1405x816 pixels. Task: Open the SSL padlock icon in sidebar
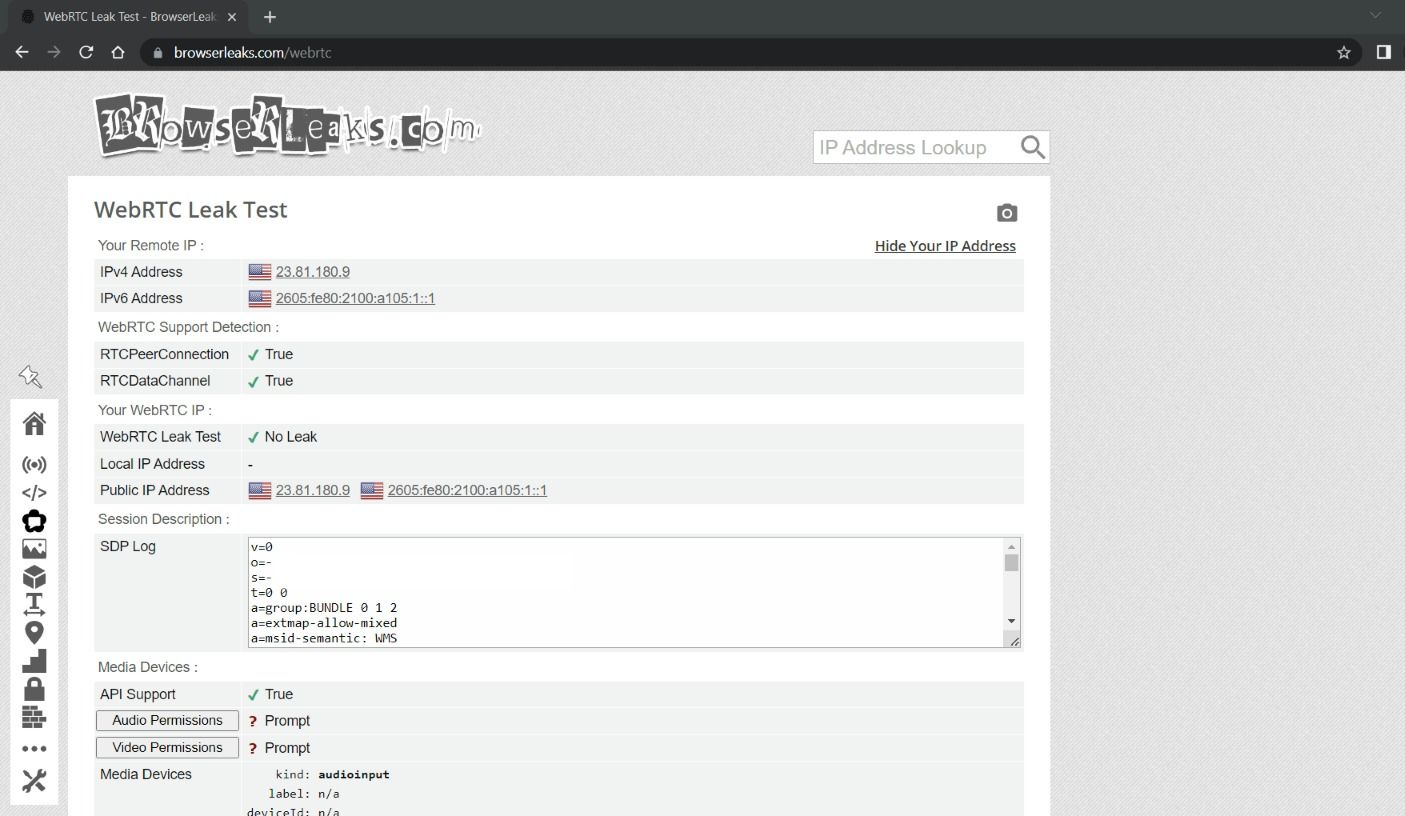(34, 689)
